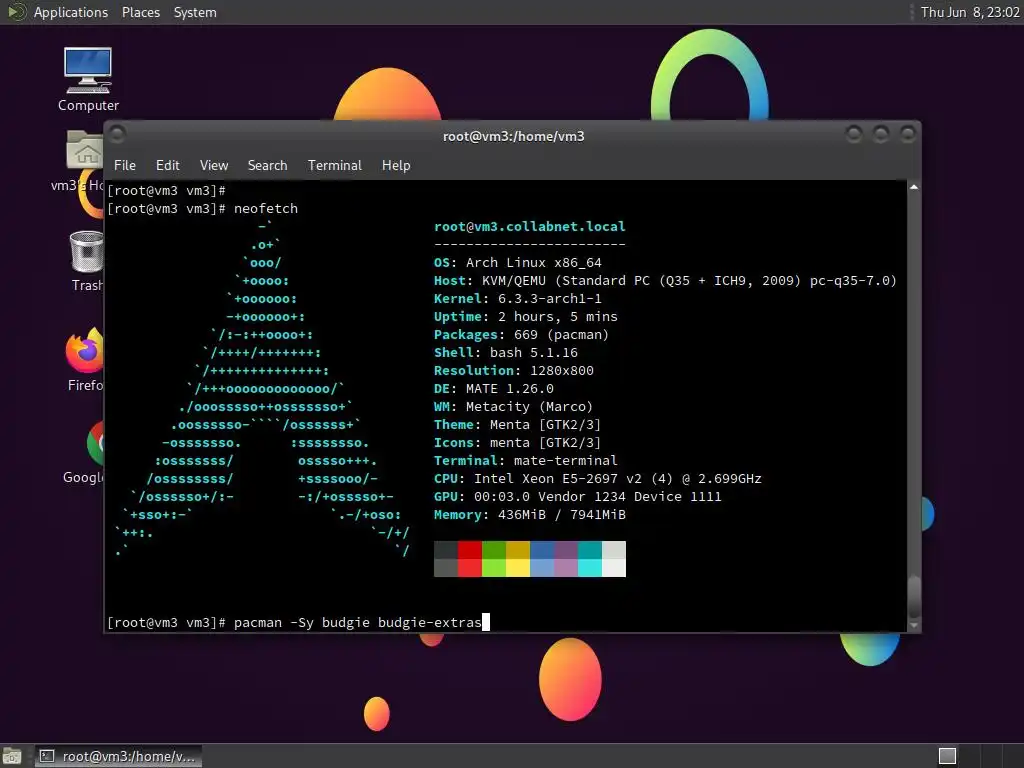Click the Host: KVM/QEMU line
The width and height of the screenshot is (1024, 768).
click(x=665, y=281)
